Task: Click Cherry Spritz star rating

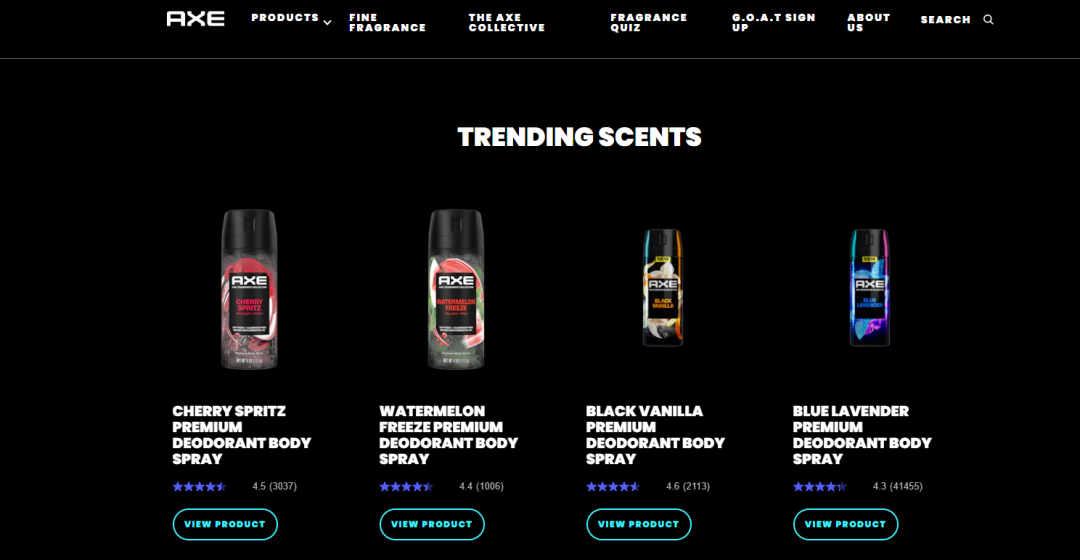Action: [x=200, y=486]
